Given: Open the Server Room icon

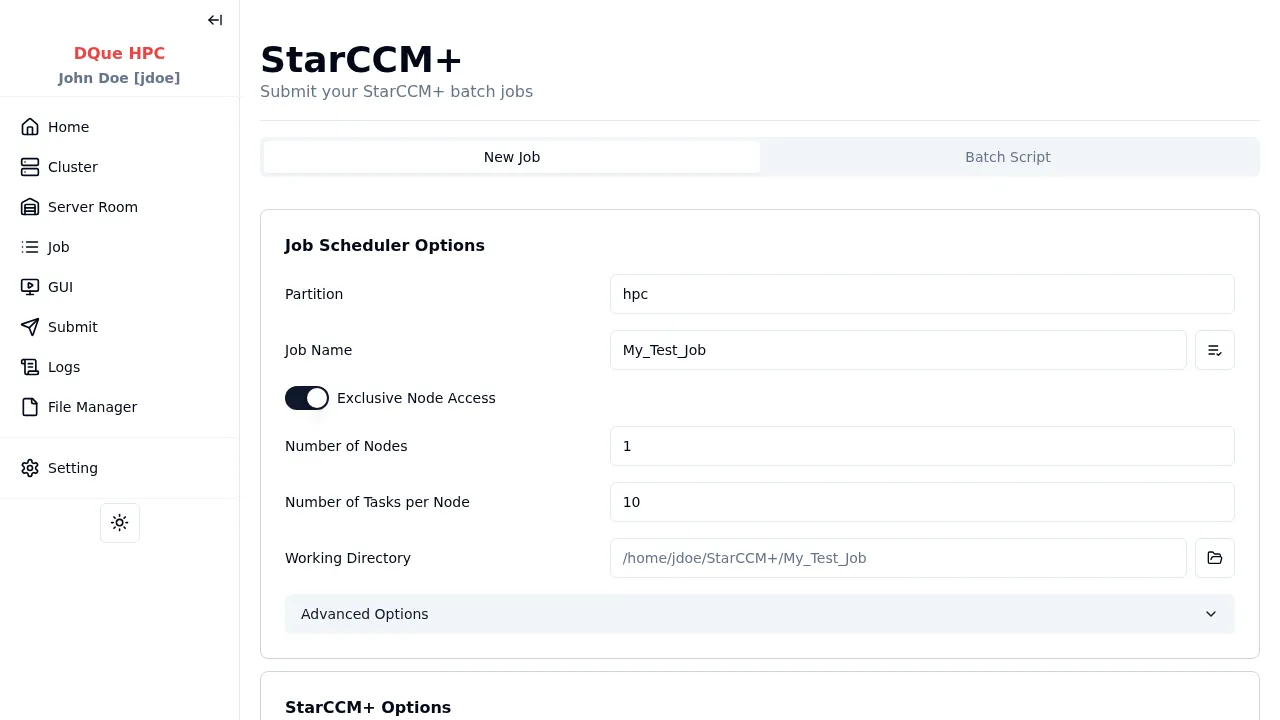Looking at the screenshot, I should tap(30, 207).
